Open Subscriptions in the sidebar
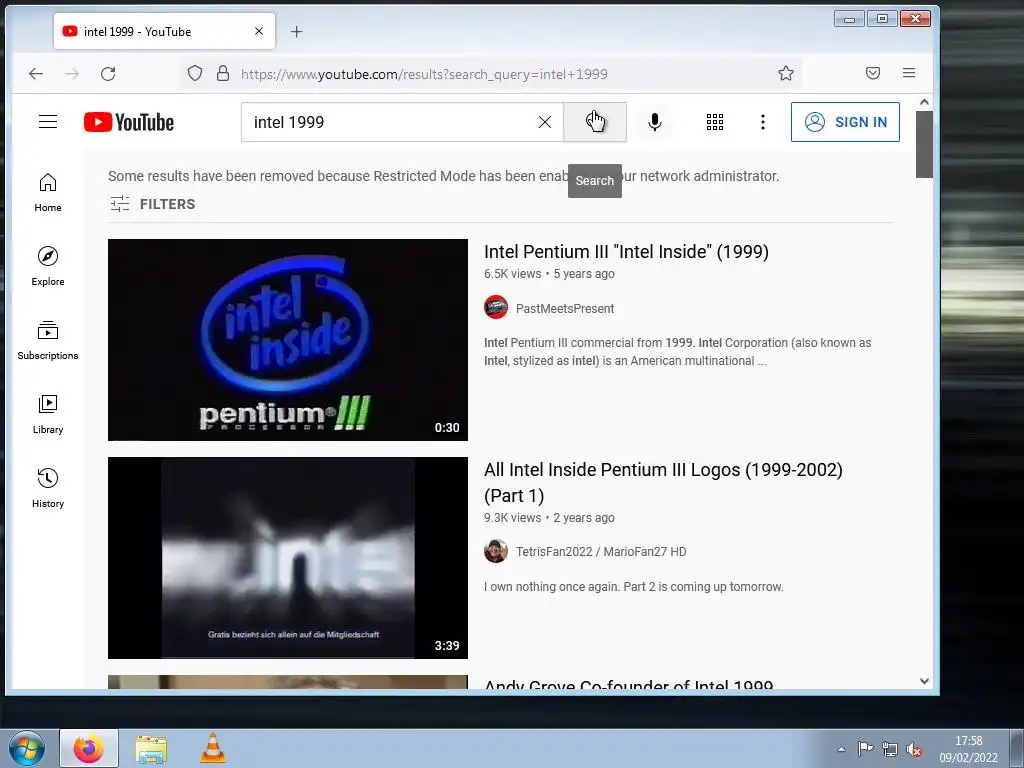Viewport: 1024px width, 768px height. click(48, 340)
